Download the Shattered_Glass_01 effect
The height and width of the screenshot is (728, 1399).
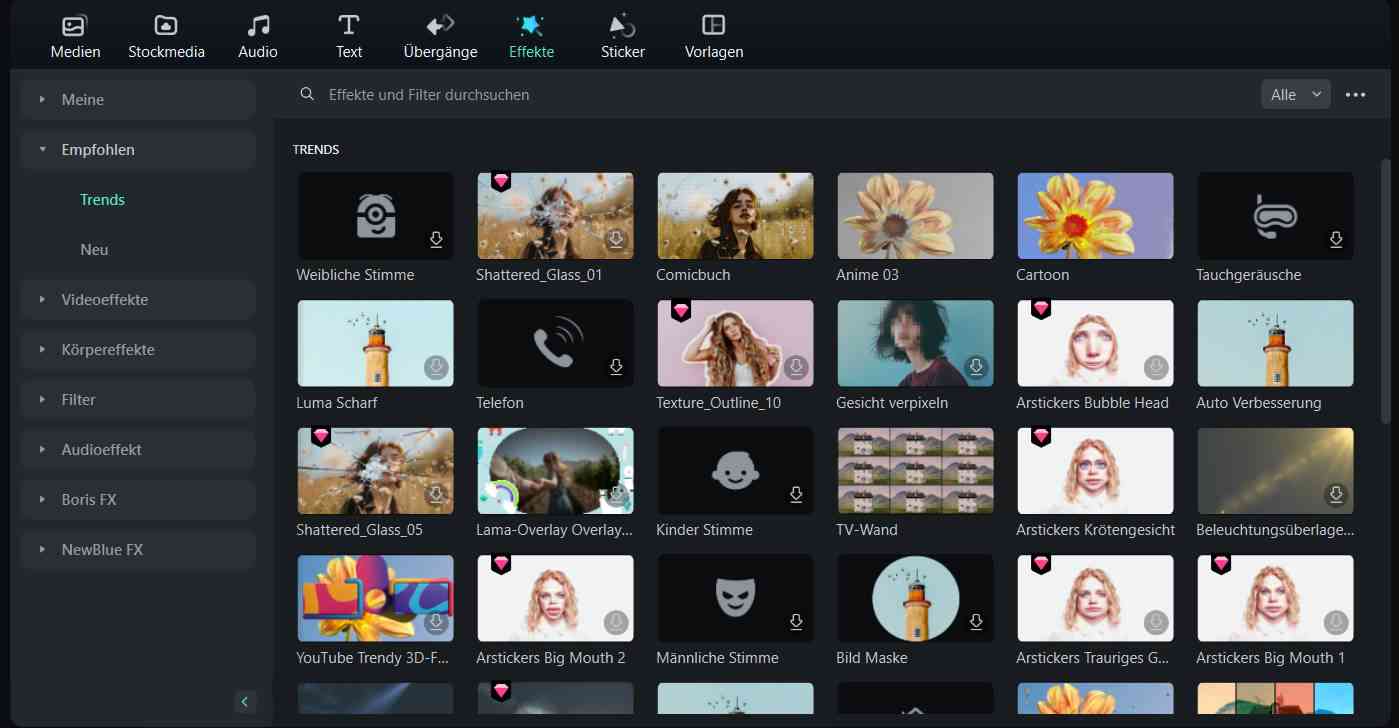tap(616, 240)
